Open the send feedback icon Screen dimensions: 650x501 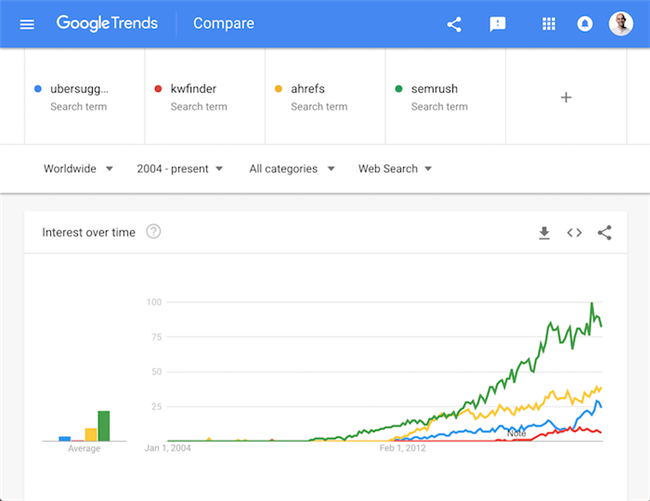pos(497,24)
